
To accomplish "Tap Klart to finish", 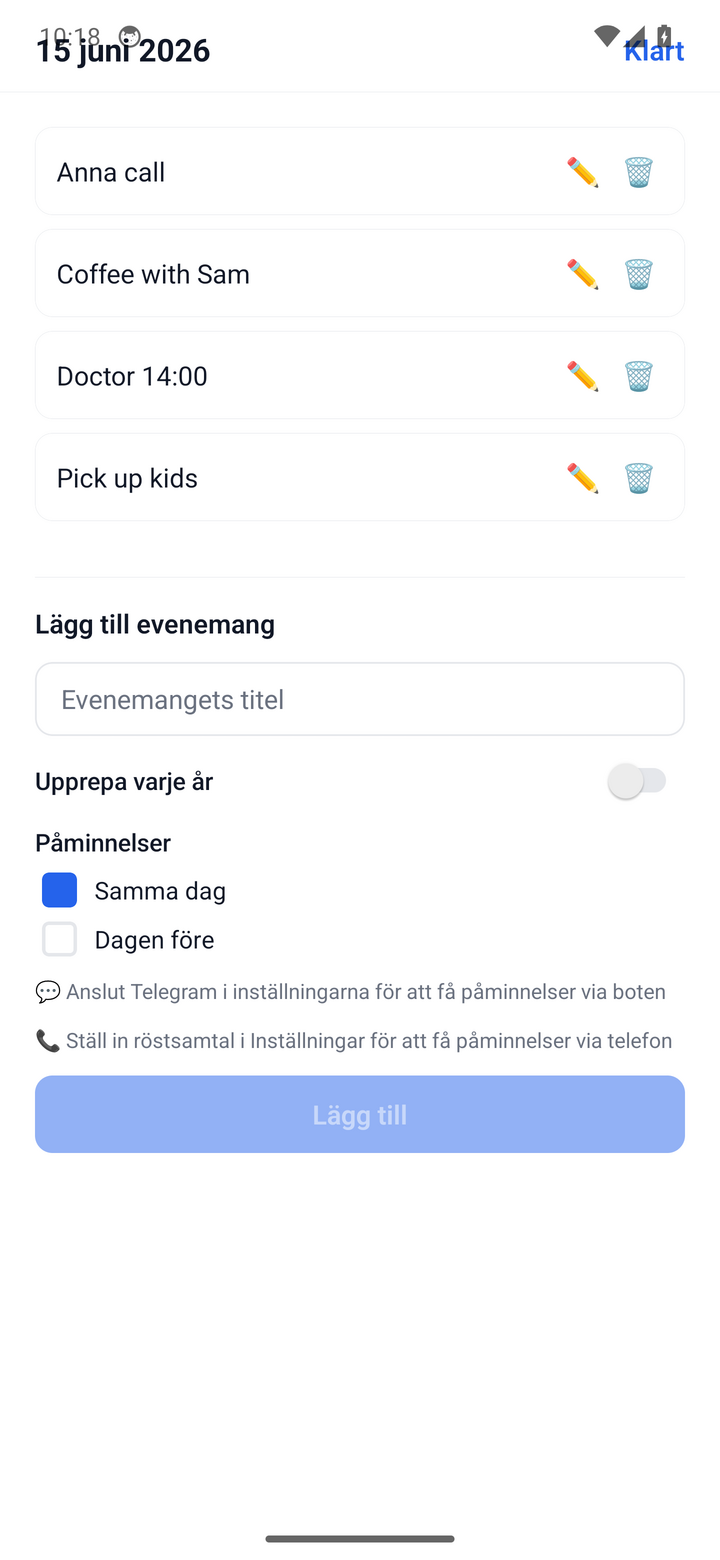I will [654, 50].
